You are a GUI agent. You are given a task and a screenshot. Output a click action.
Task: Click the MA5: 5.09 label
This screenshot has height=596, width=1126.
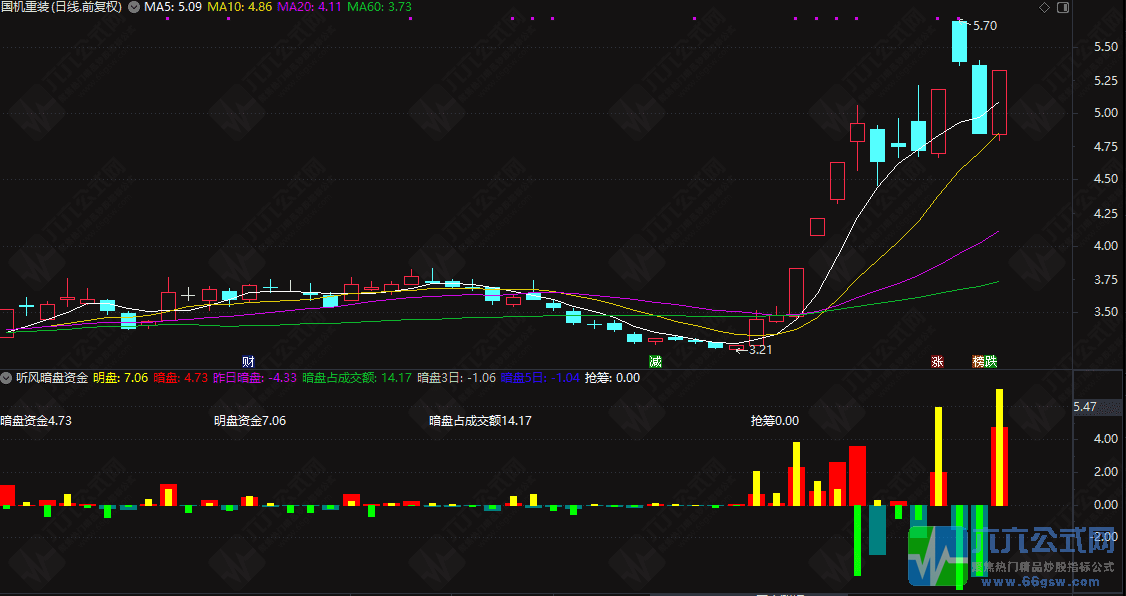click(x=172, y=7)
